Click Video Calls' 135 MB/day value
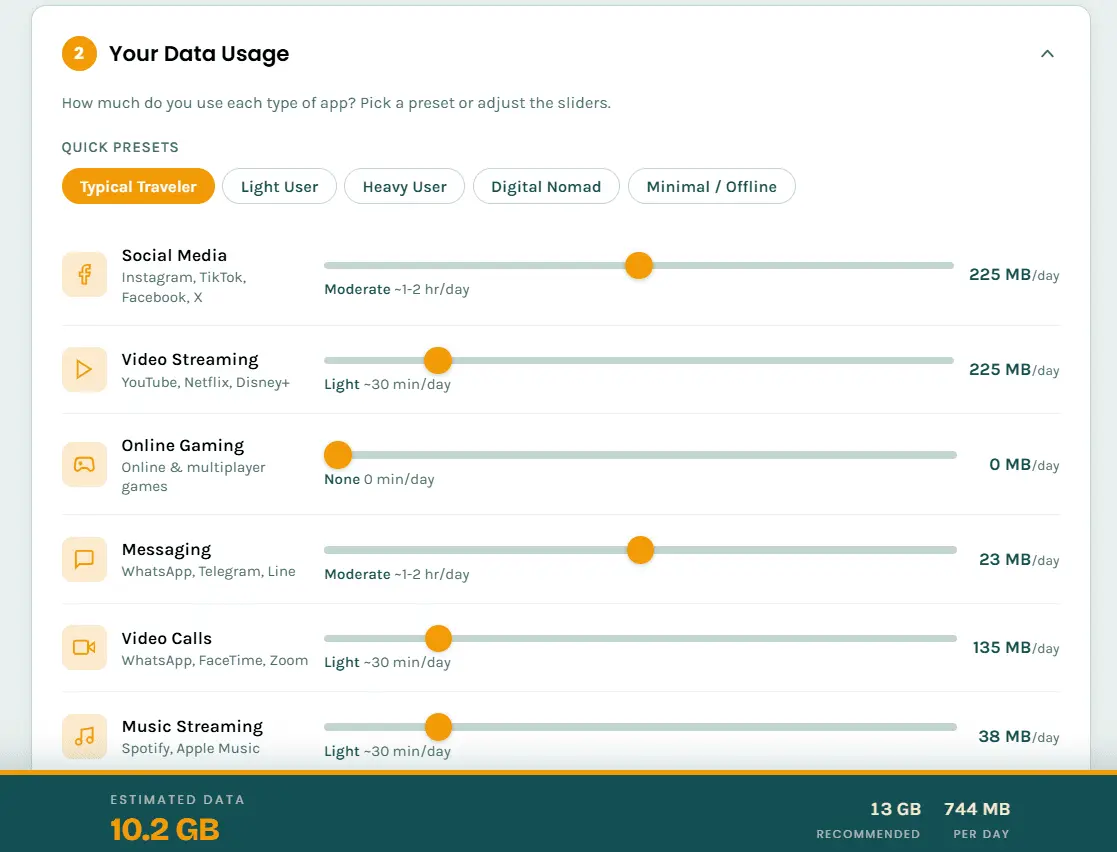 [1017, 648]
